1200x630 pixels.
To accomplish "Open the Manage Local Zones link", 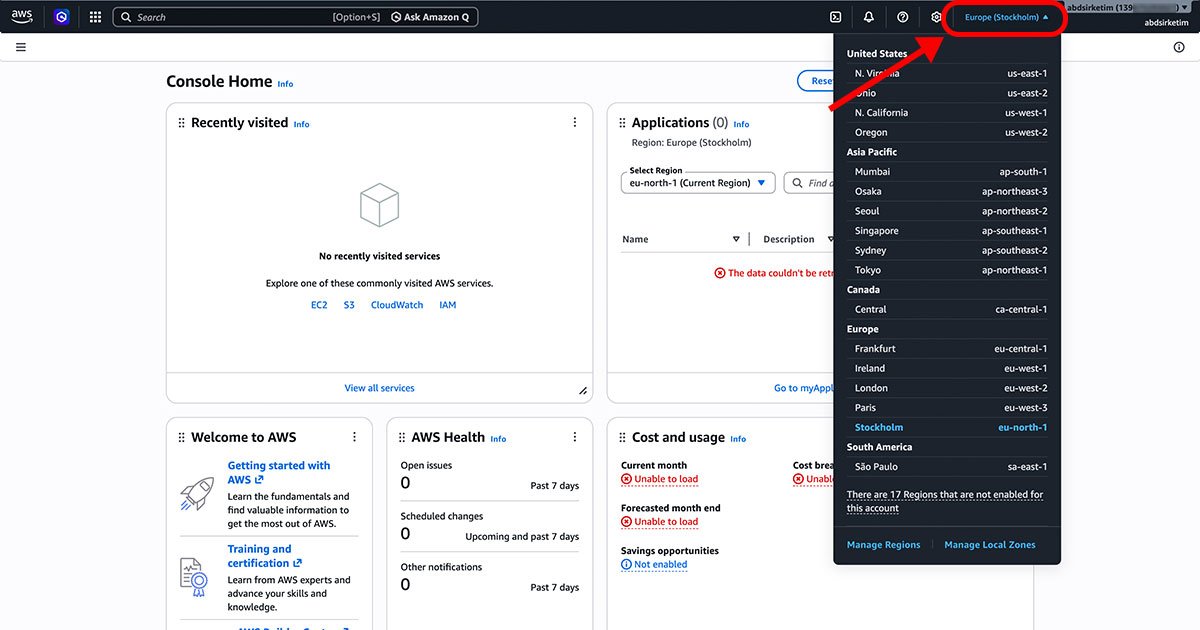I will click(x=990, y=545).
